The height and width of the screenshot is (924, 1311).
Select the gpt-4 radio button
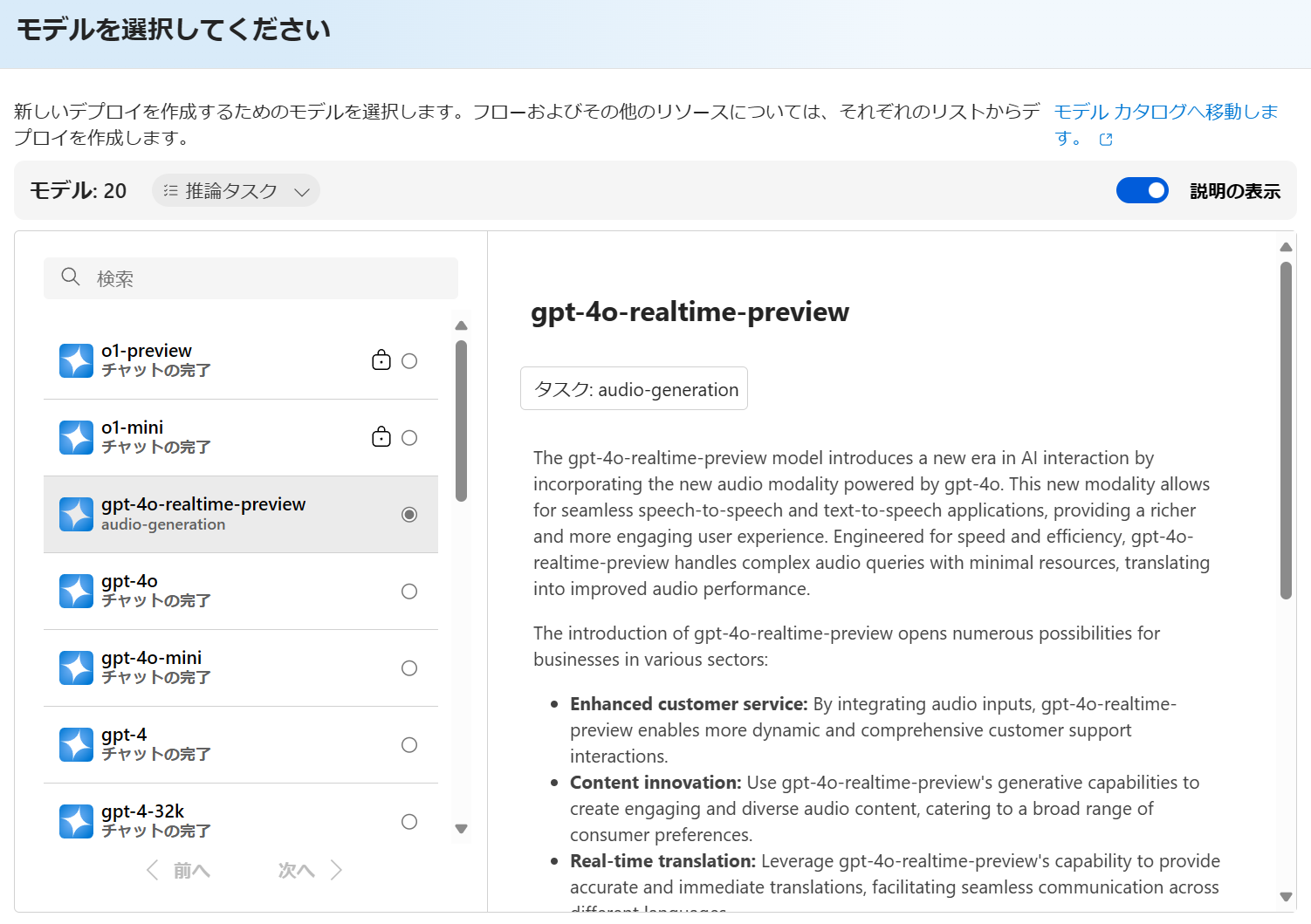[409, 744]
